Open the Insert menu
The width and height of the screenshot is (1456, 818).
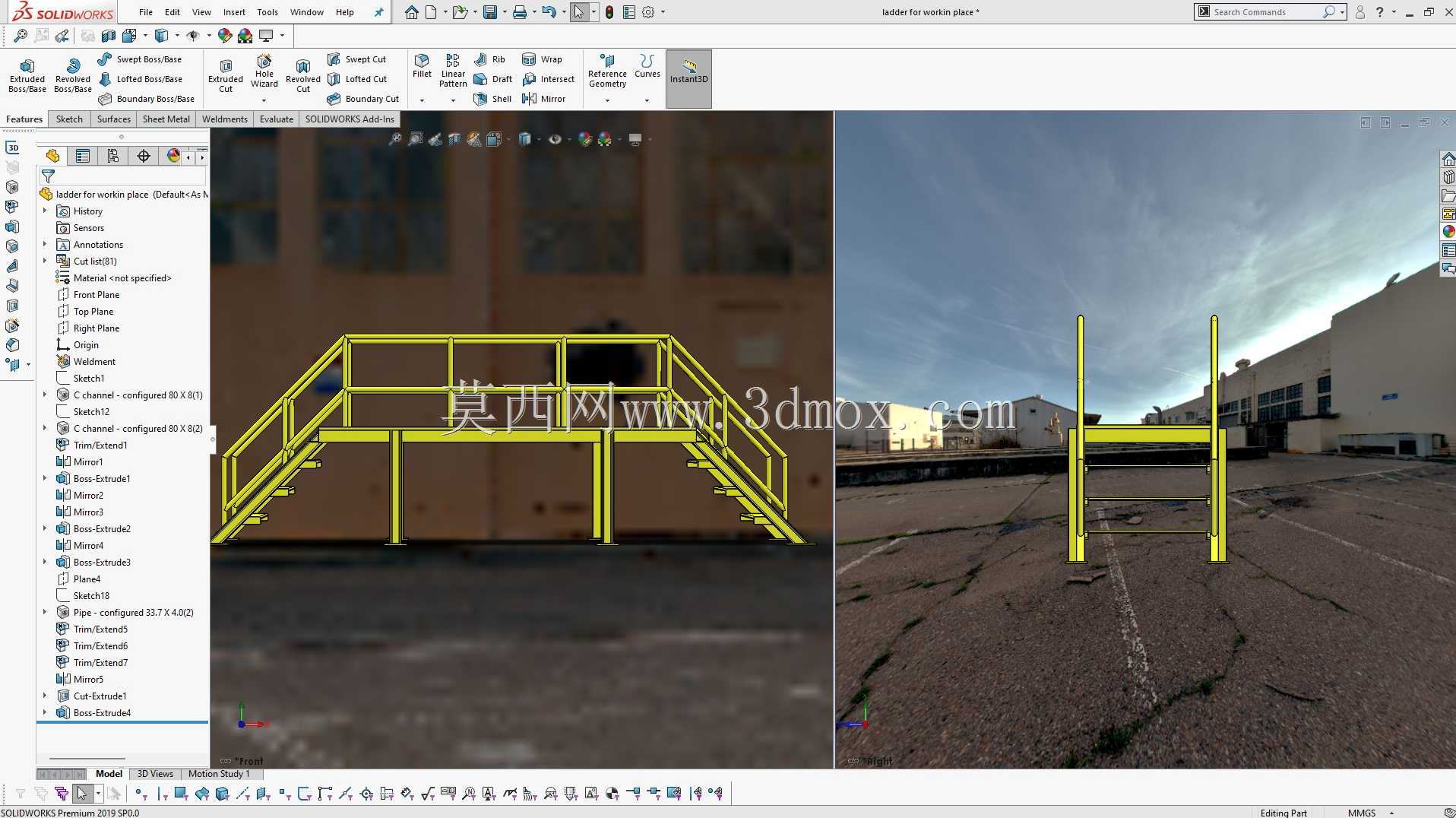(234, 12)
